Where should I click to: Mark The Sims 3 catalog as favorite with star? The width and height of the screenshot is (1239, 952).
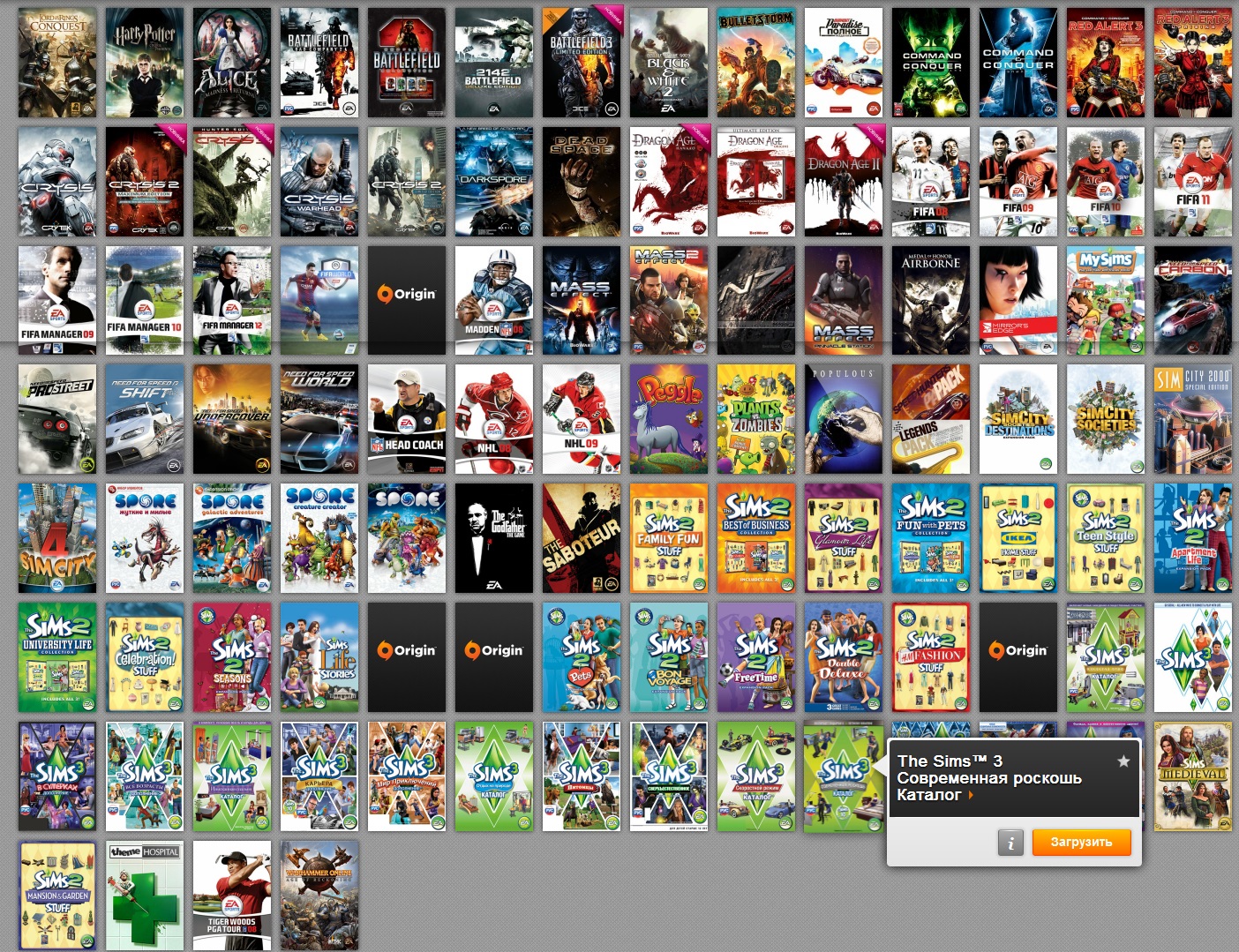1123,761
